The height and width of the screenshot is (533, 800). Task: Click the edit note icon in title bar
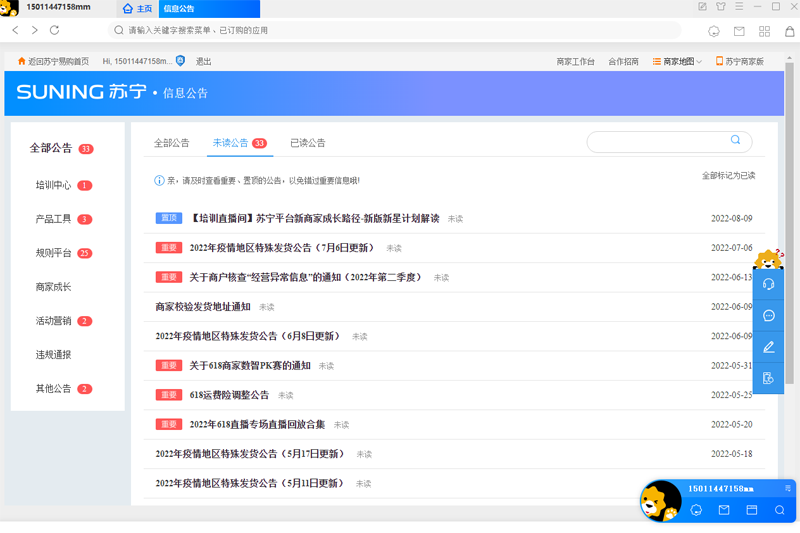point(703,7)
